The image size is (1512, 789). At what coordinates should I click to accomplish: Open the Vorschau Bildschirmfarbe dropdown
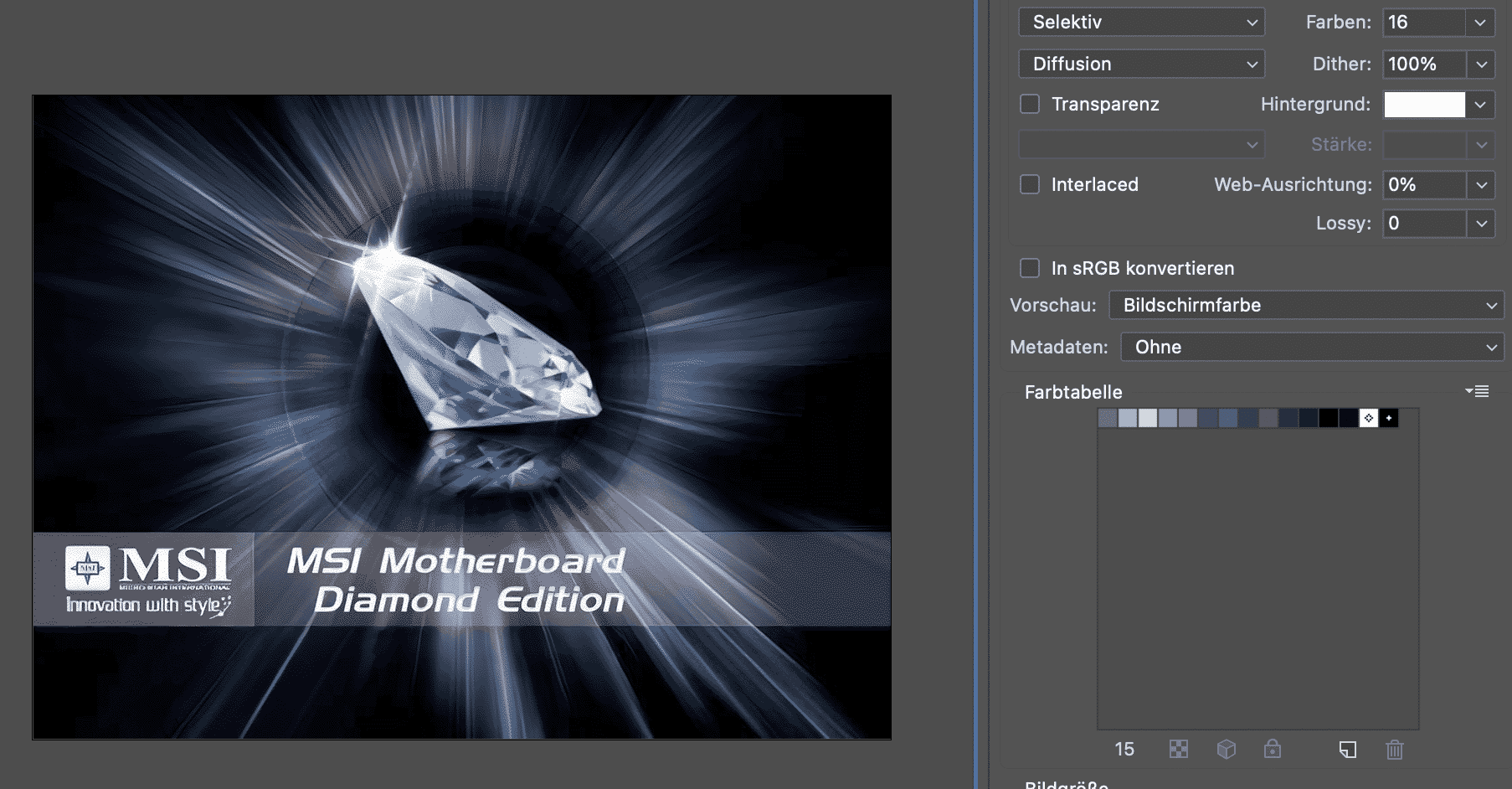(1306, 305)
